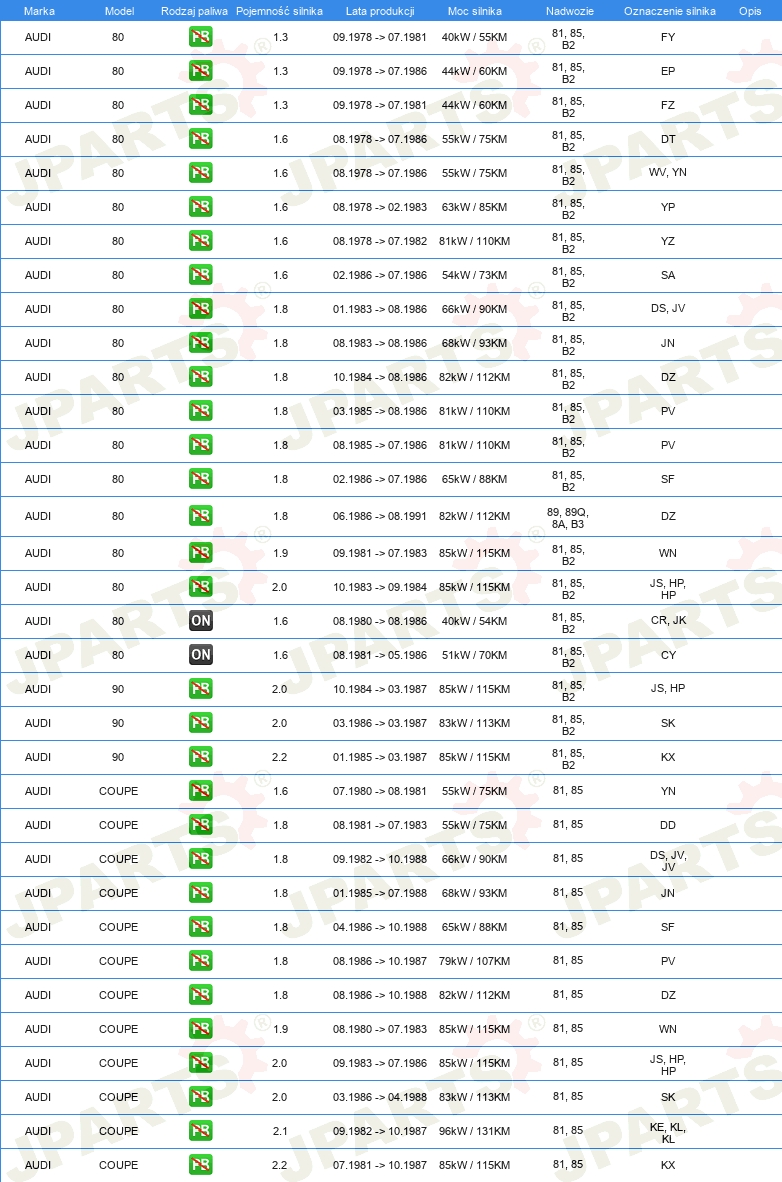Click the 83kW / 113KM cell in Audi 90 row
The image size is (782, 1182).
pos(474,722)
